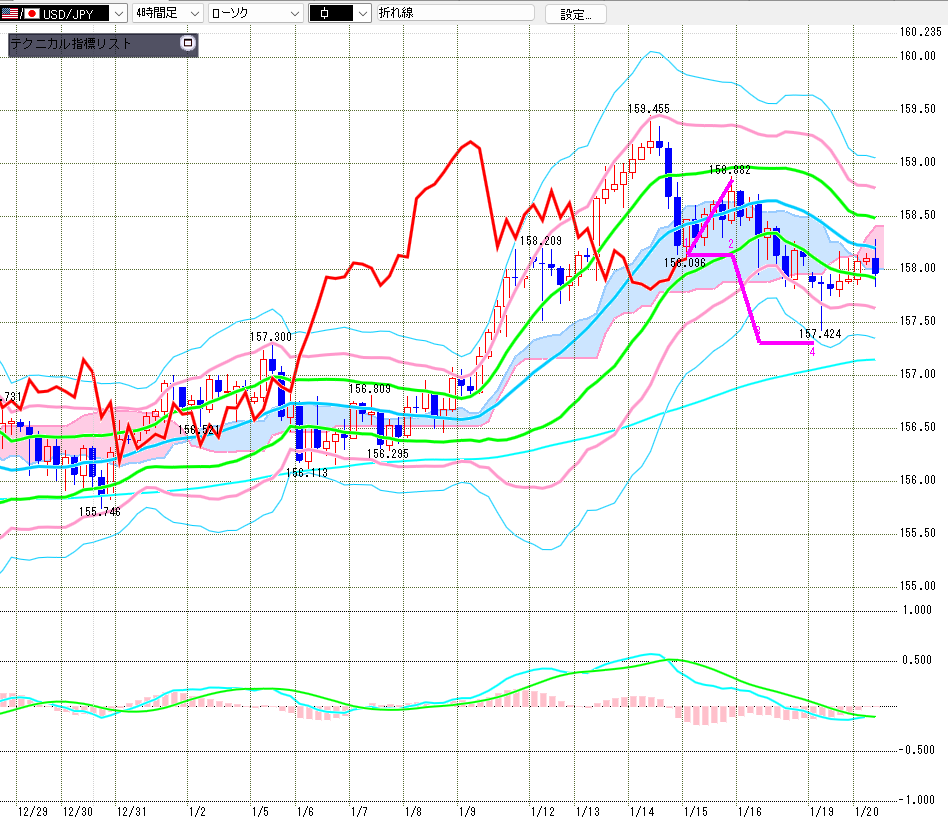
Task: Expand the テクニカル指標リスト panel via its square icon
Action: (x=186, y=43)
